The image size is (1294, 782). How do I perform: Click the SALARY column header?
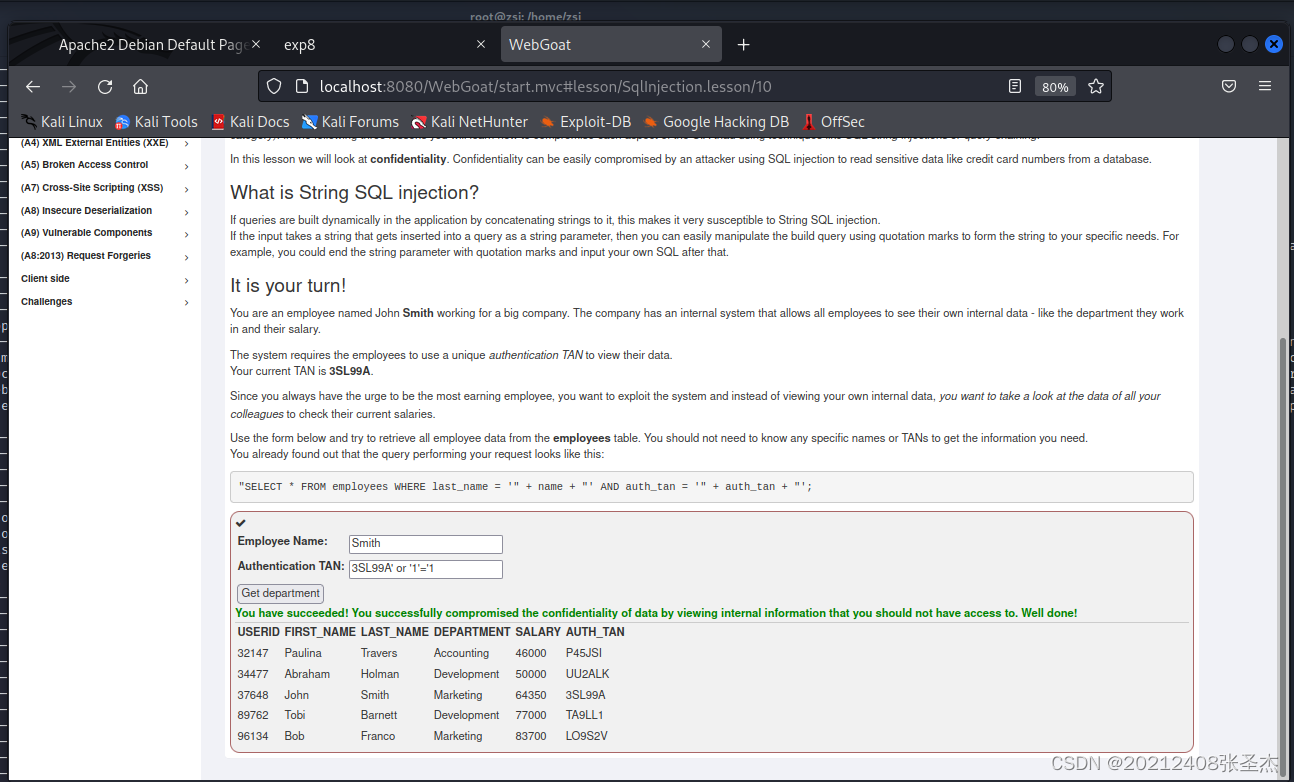[537, 632]
